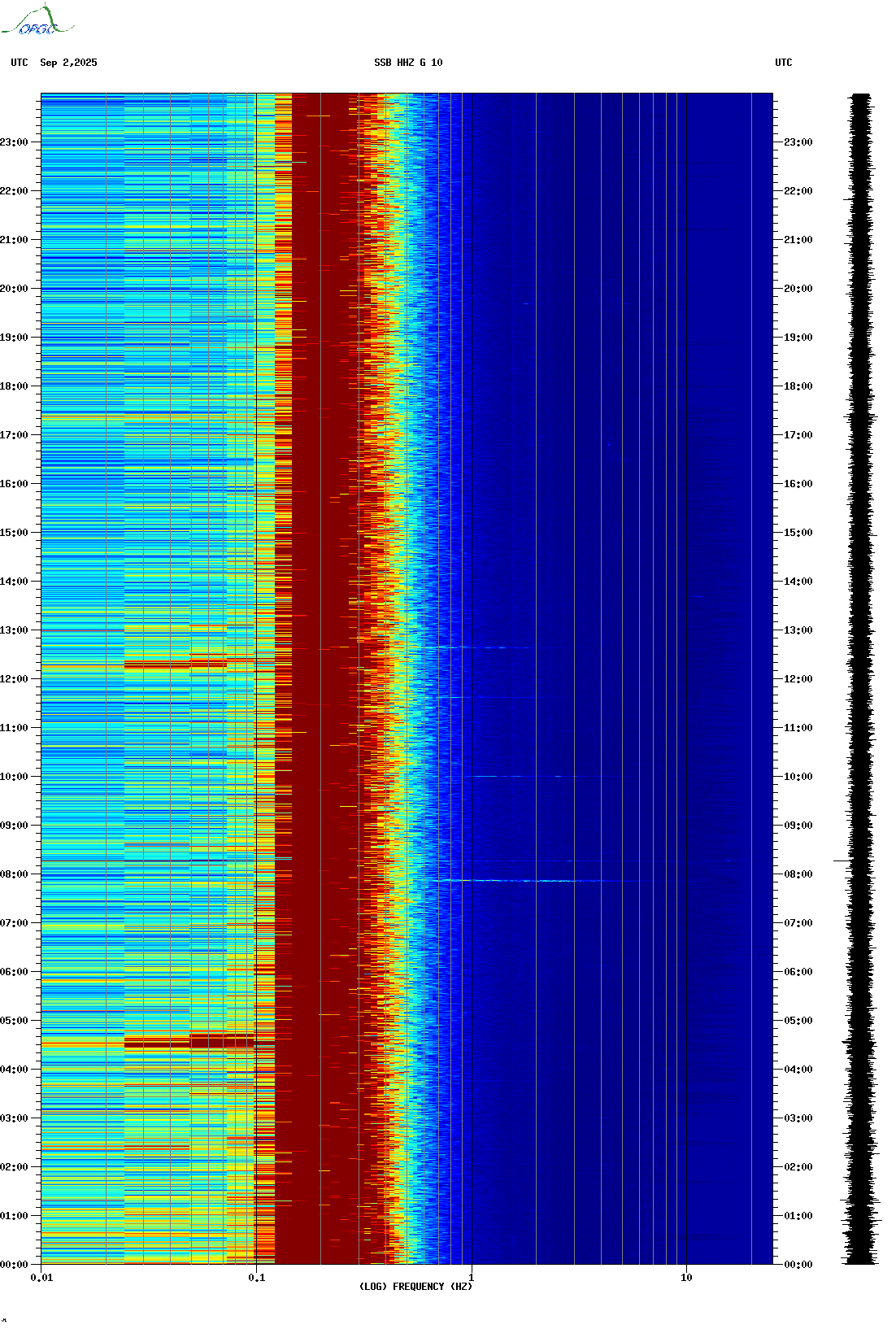The width and height of the screenshot is (896, 1329).
Task: Click the left UTC header label
Action: [20, 63]
